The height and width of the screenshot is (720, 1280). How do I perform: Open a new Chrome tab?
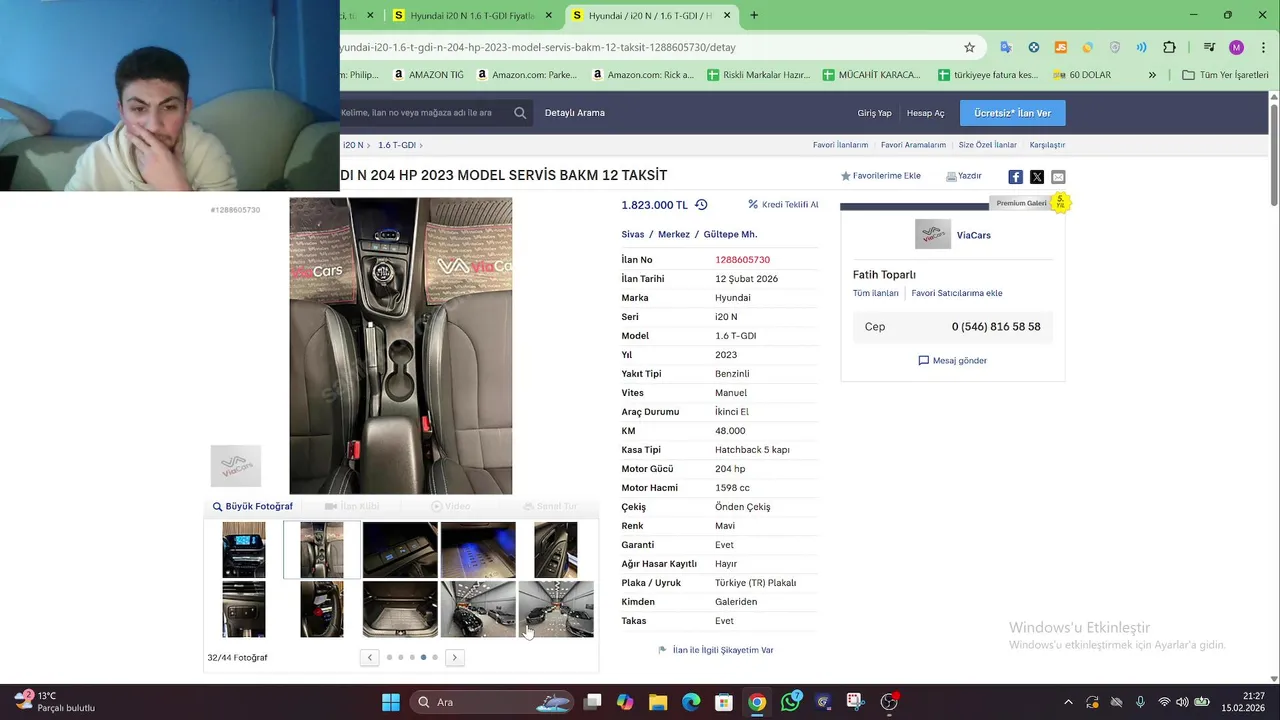coord(754,16)
